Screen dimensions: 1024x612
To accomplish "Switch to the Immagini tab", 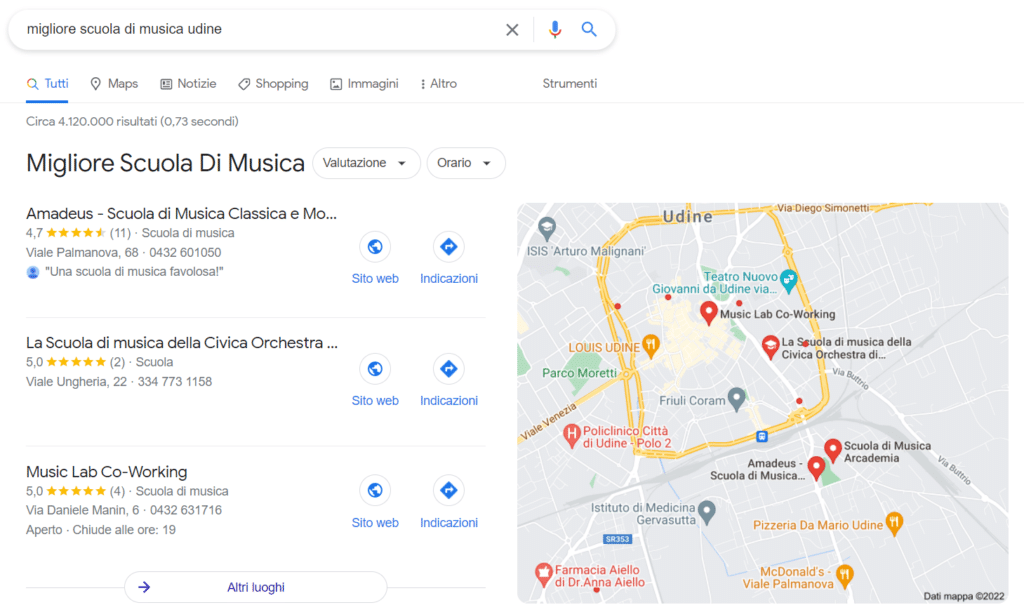I will pos(364,84).
